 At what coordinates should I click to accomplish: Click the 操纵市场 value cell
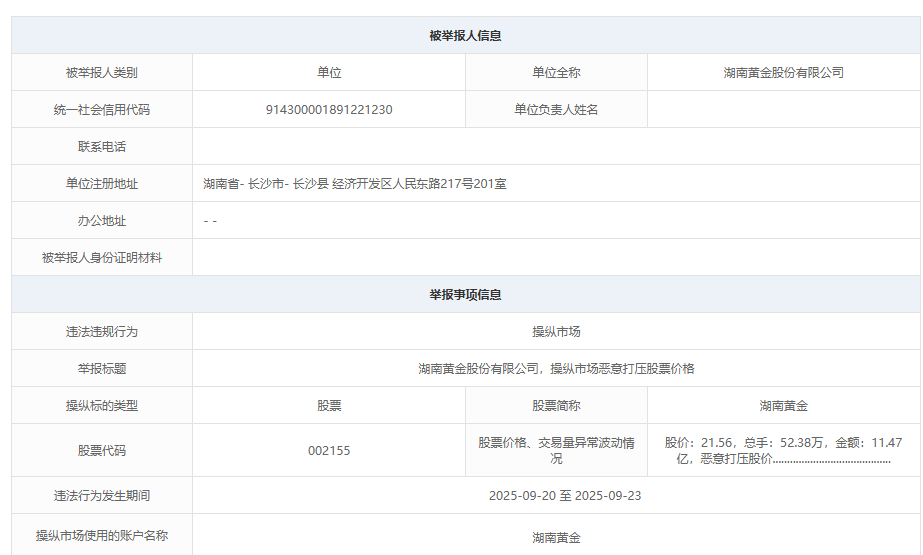point(556,332)
